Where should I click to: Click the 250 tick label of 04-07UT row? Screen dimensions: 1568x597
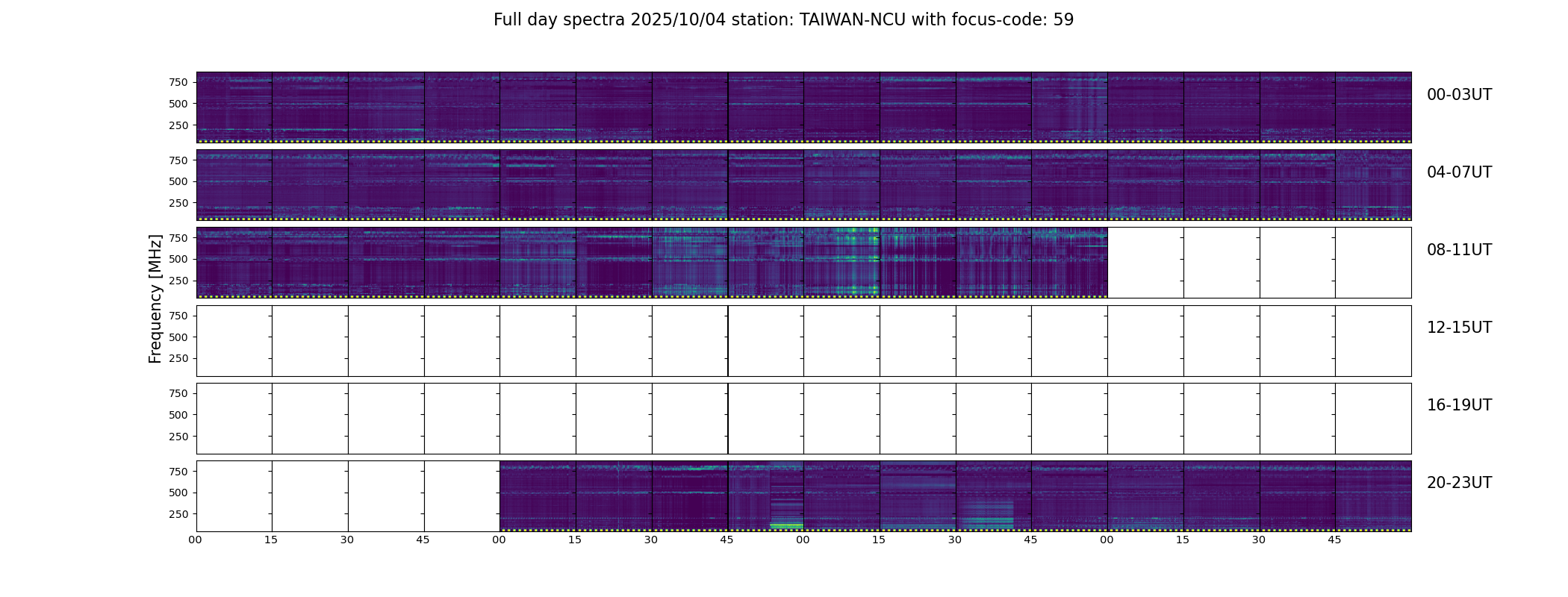[x=178, y=203]
